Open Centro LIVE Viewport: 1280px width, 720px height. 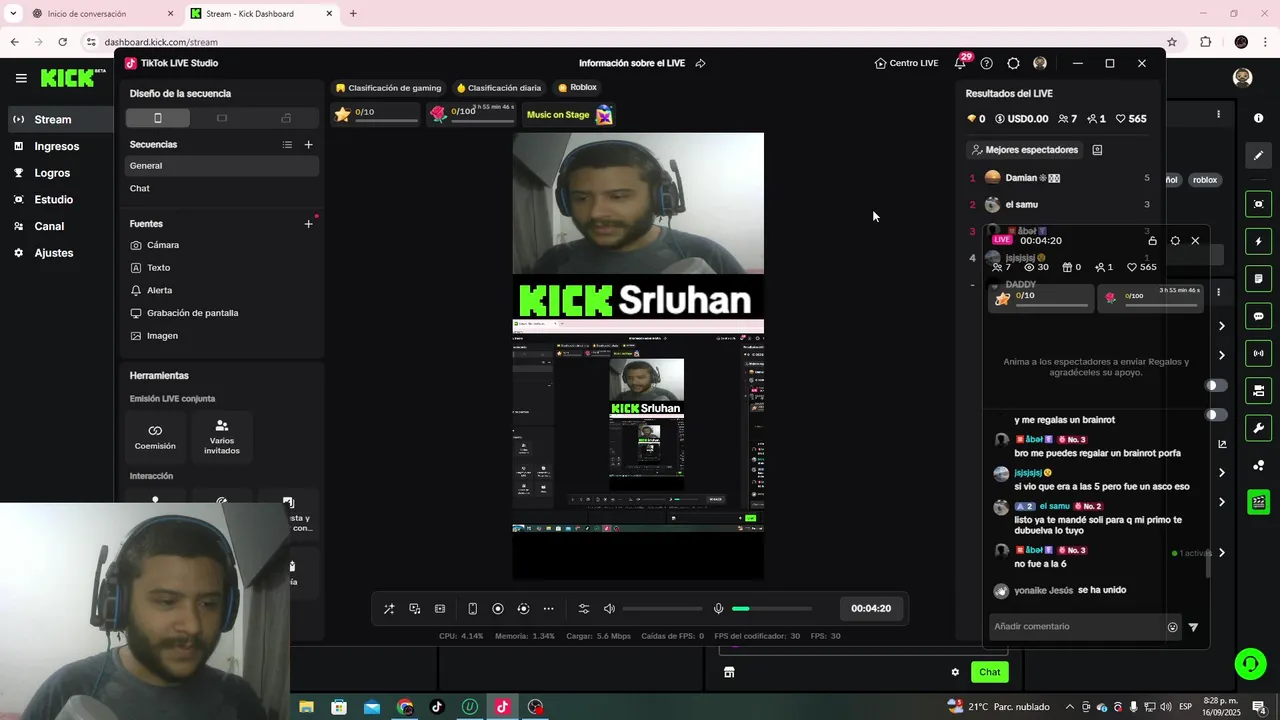coord(906,63)
